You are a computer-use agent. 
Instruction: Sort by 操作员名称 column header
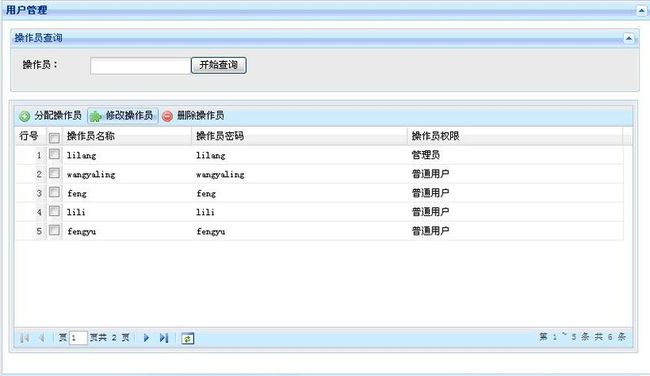127,136
